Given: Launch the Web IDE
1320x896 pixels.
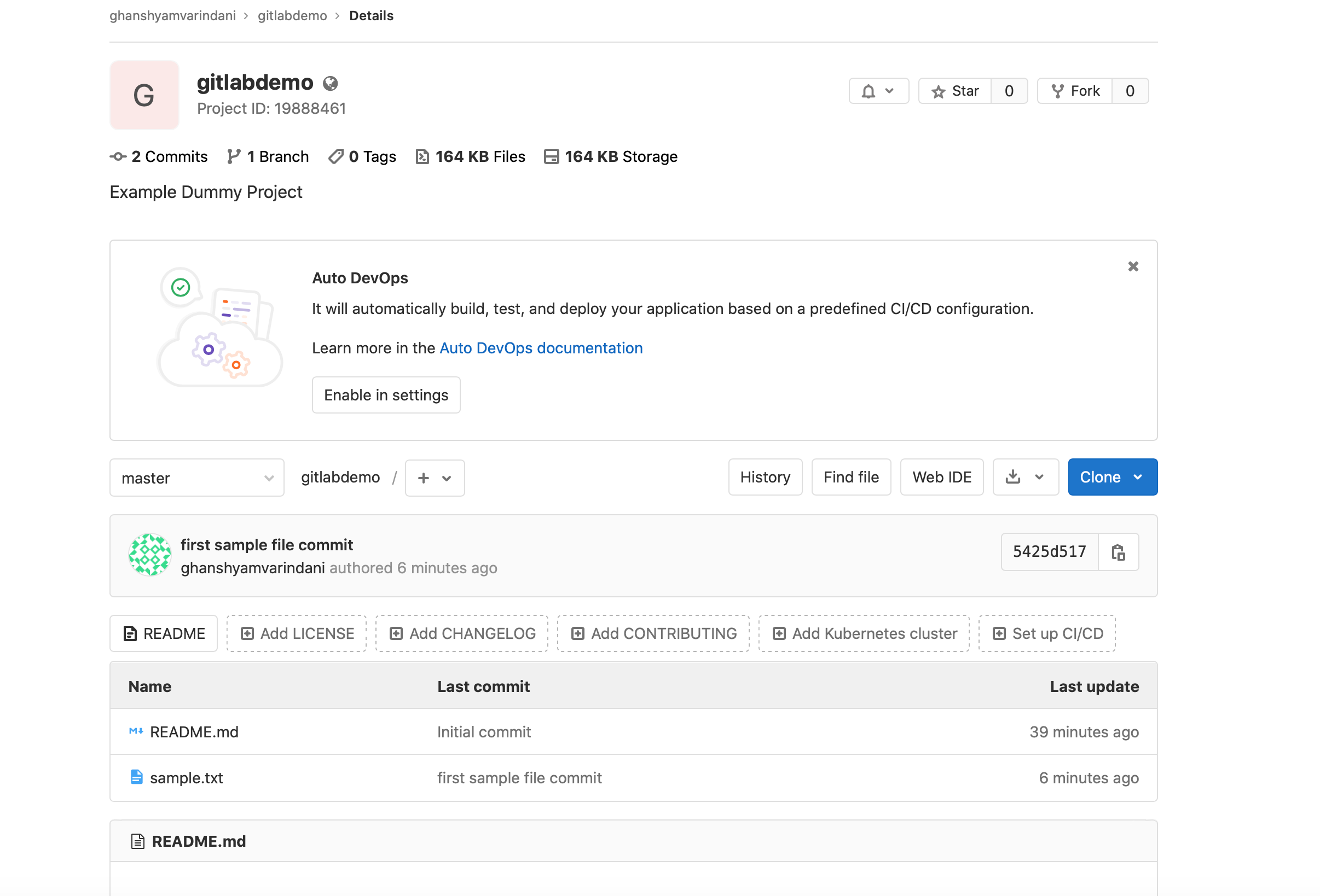Looking at the screenshot, I should pyautogui.click(x=942, y=477).
